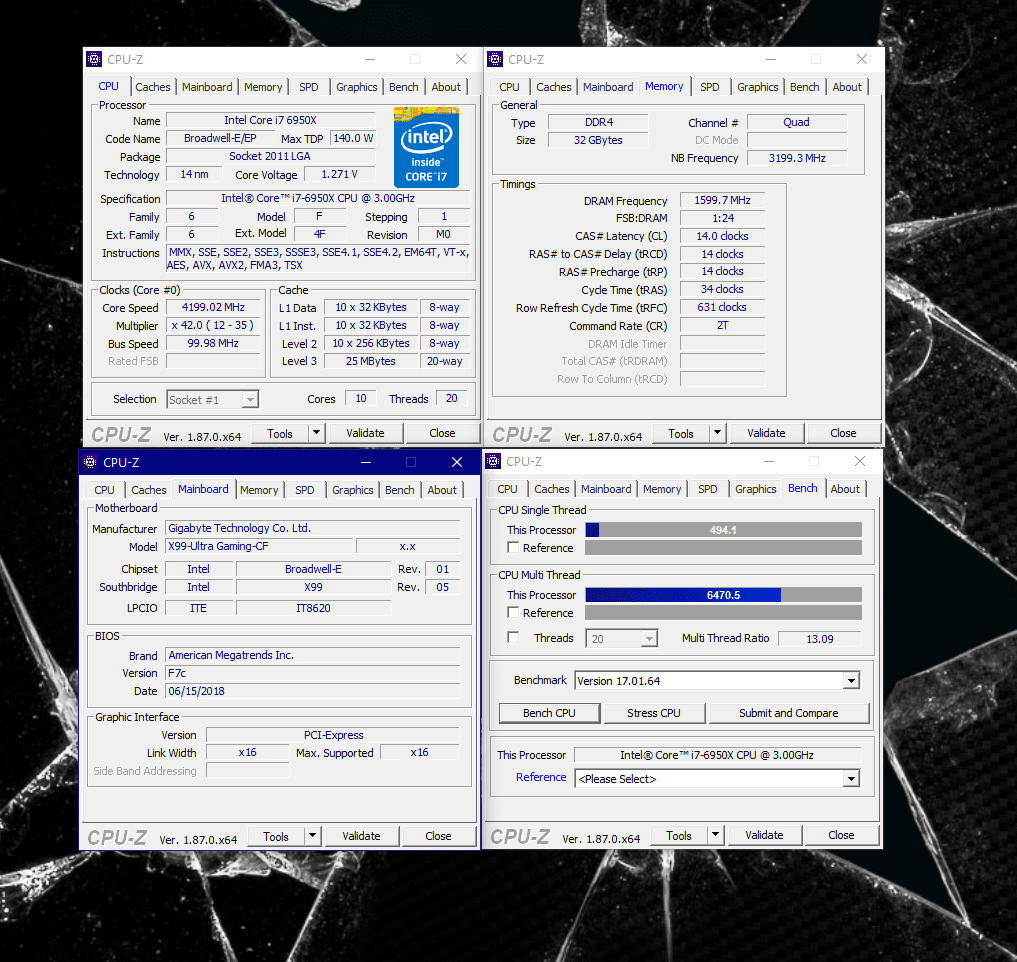Image resolution: width=1017 pixels, height=962 pixels.
Task: Minimize the Mainboard CPU-Z window
Action: click(x=366, y=463)
